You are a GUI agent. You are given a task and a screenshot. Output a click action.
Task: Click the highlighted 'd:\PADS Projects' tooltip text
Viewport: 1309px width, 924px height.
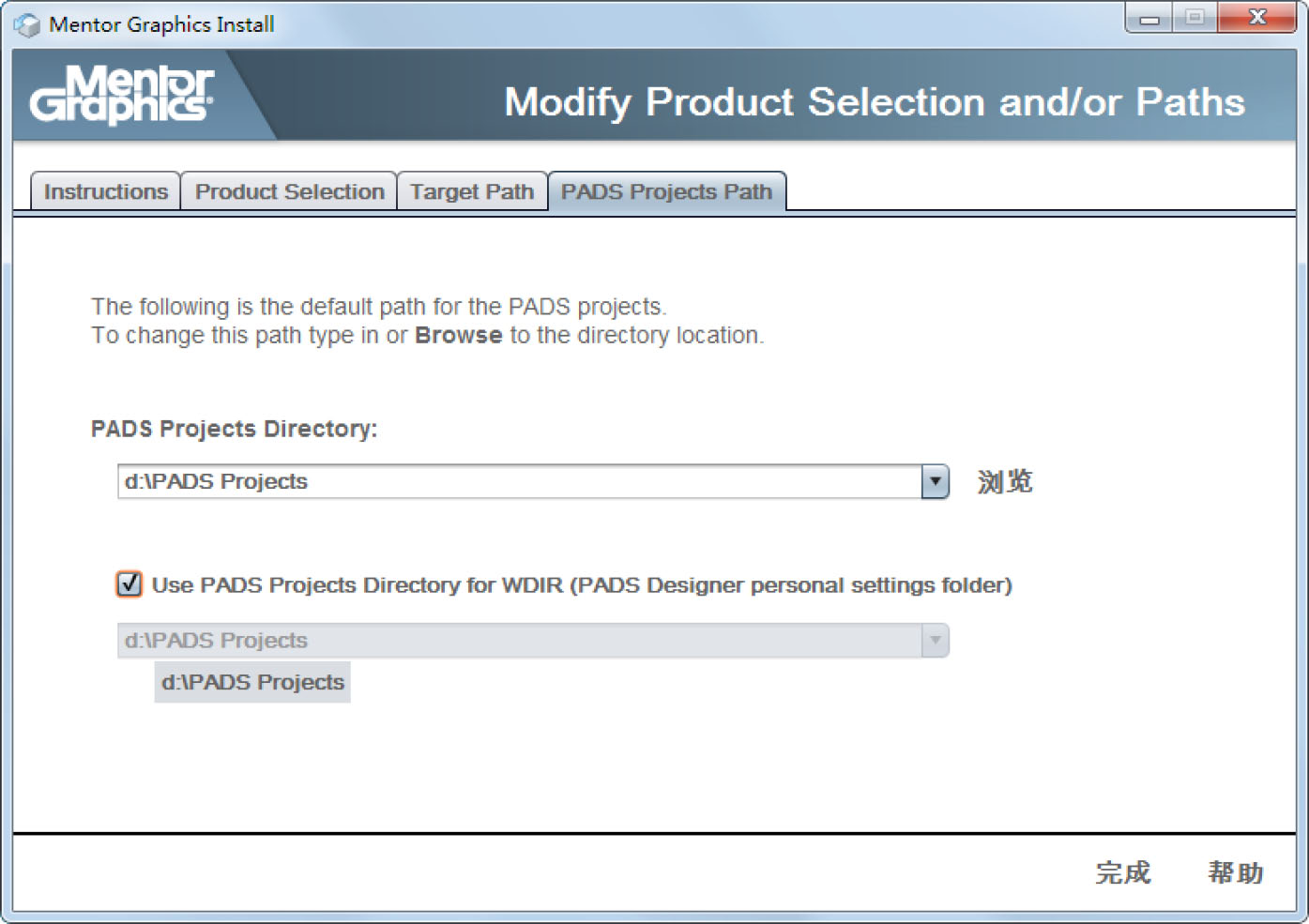click(x=252, y=682)
